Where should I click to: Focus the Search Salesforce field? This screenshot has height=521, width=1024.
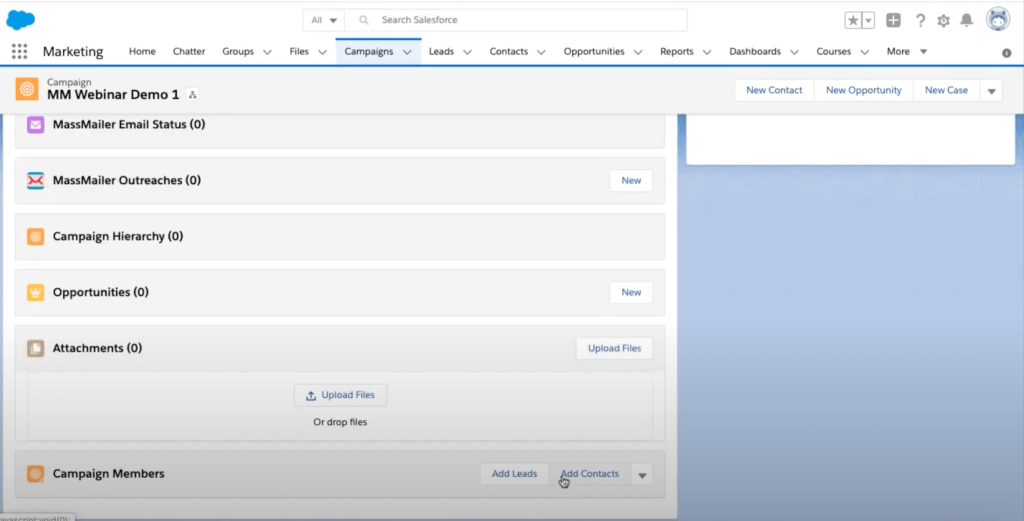[516, 20]
